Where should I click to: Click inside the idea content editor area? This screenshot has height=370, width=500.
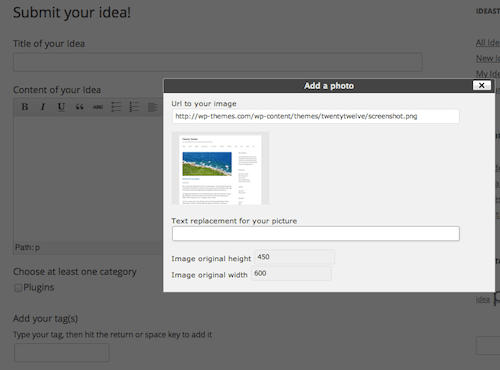[x=88, y=178]
